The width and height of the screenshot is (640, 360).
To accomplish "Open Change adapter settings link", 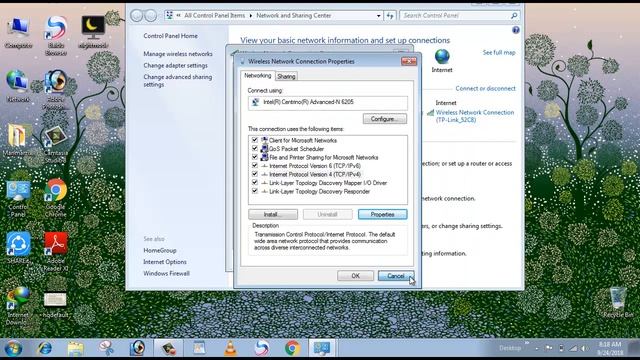I will [176, 65].
